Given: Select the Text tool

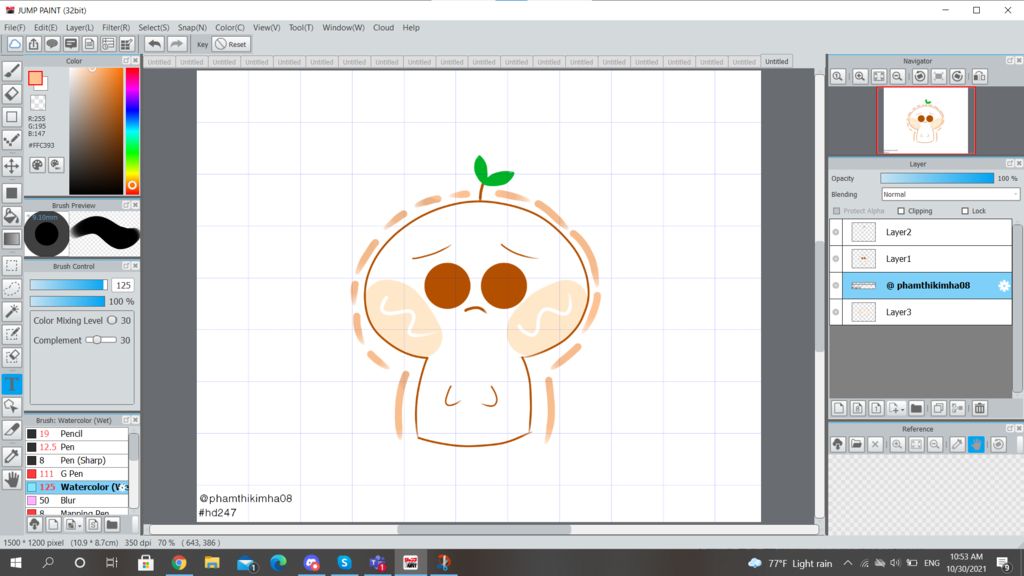Looking at the screenshot, I should tap(12, 384).
